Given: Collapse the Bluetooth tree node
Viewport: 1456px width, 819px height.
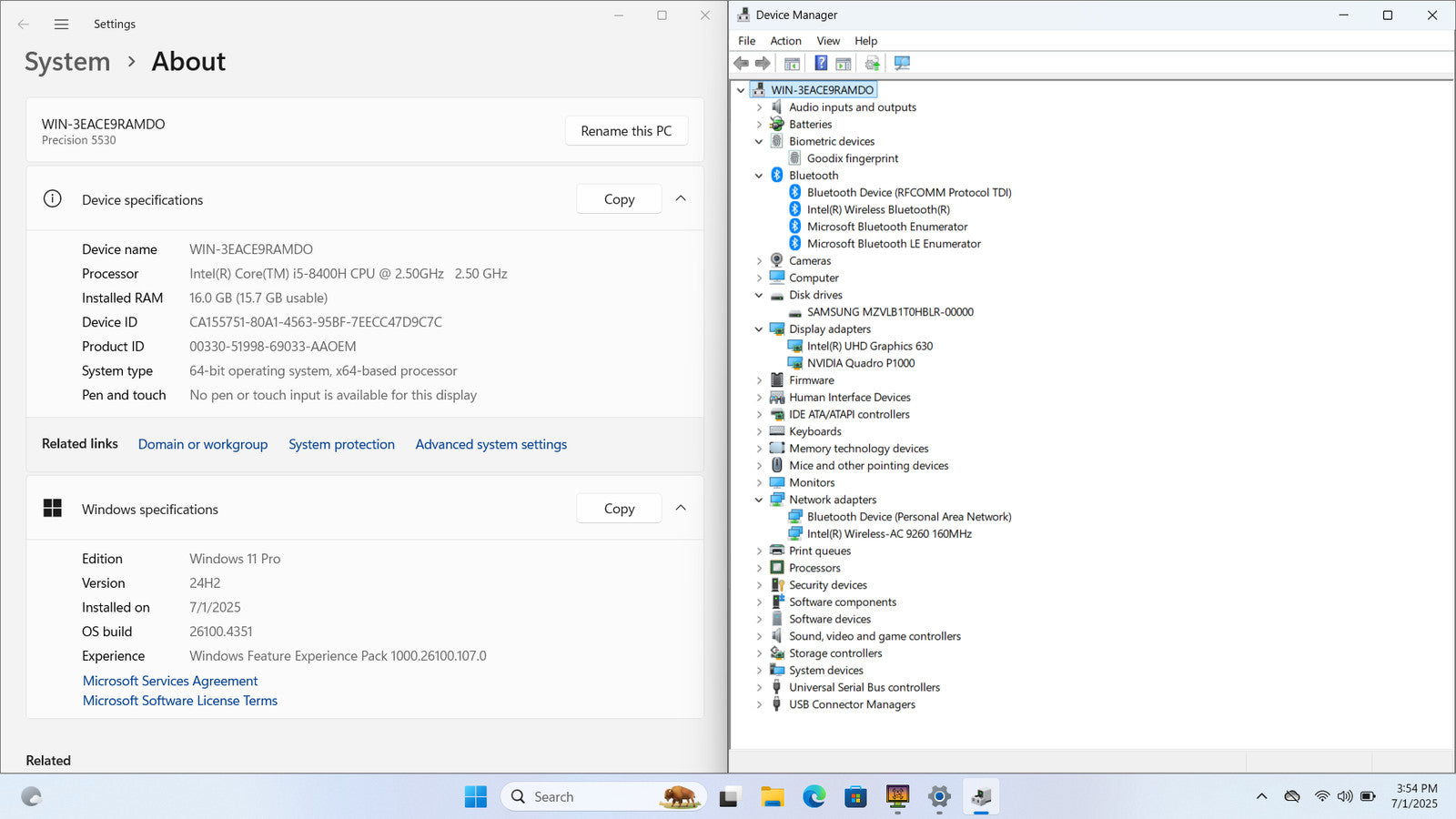Looking at the screenshot, I should pyautogui.click(x=759, y=176).
